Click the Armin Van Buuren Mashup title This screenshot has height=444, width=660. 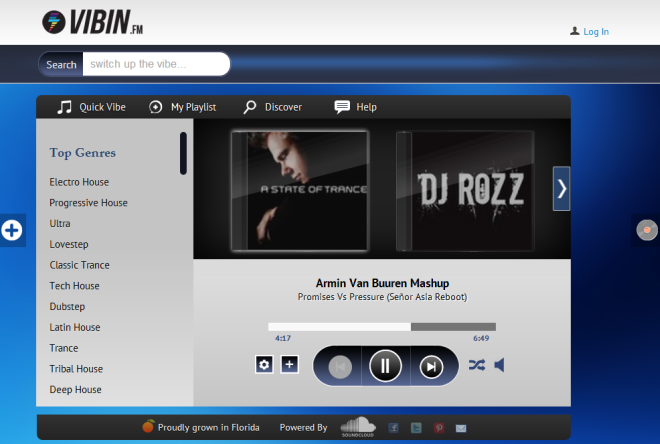(x=382, y=283)
